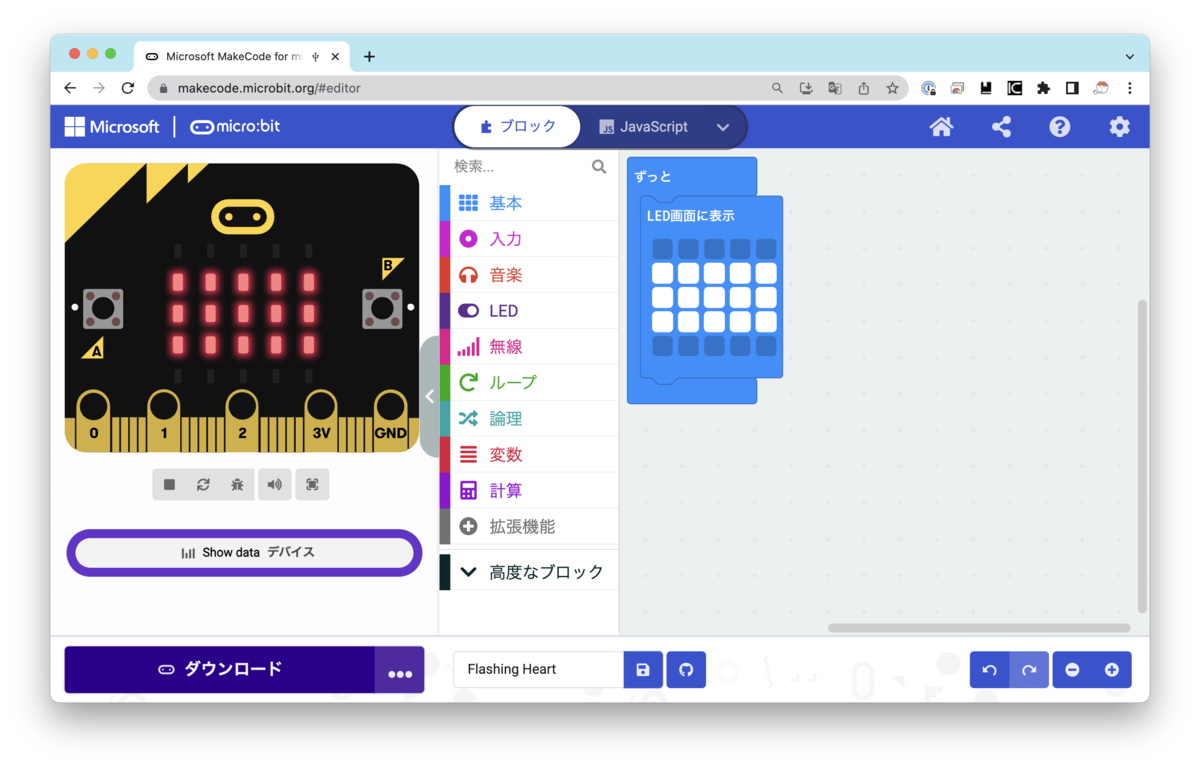Save the project with the disk icon

643,669
